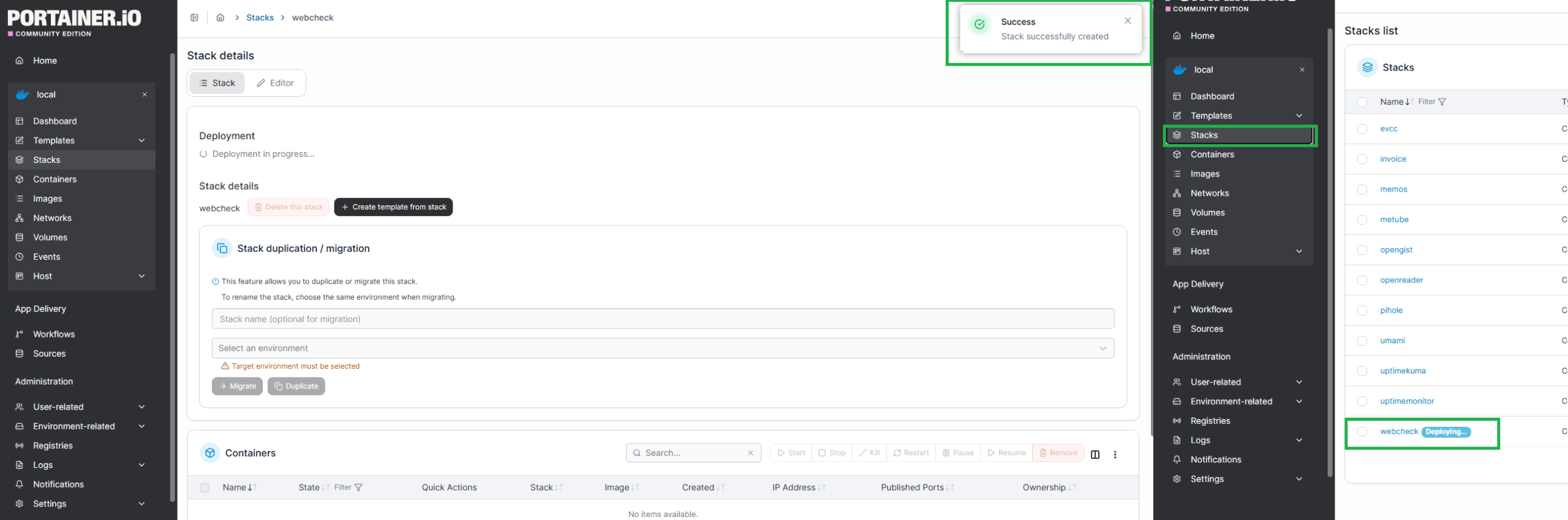The image size is (1568, 520).
Task: Click the sidebar collapse icon beside the breadcrumb
Action: 194,18
